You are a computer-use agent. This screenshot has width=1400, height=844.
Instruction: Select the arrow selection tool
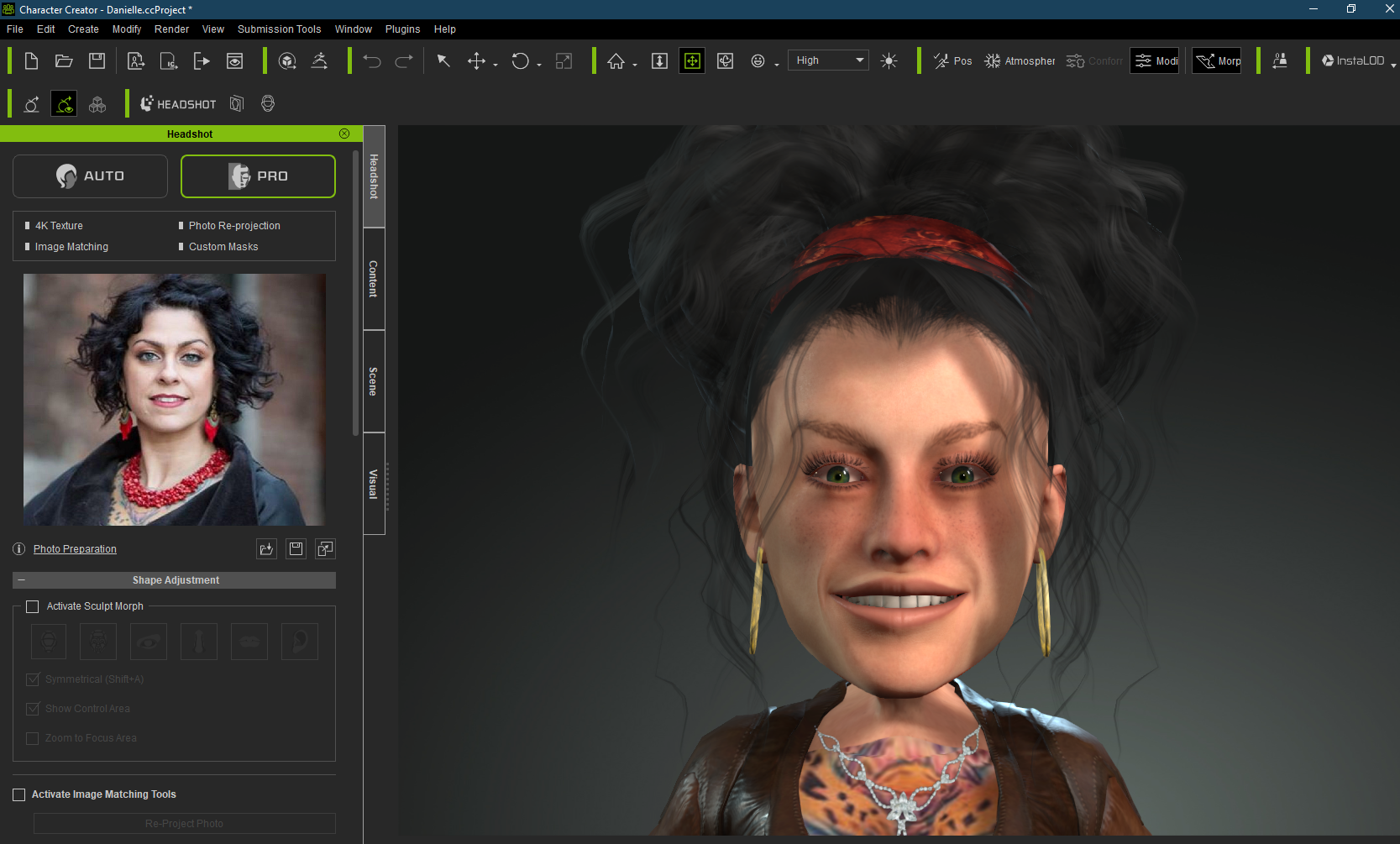tap(443, 60)
